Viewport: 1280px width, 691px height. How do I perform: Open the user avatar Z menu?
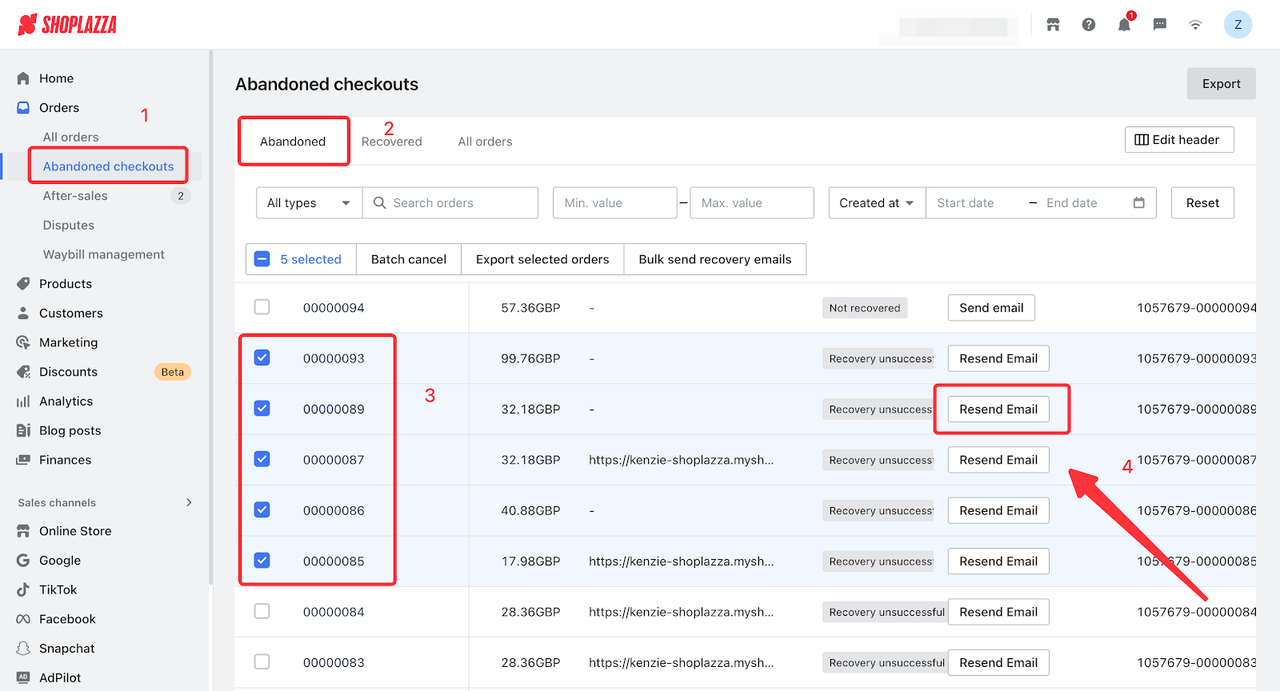(x=1238, y=25)
